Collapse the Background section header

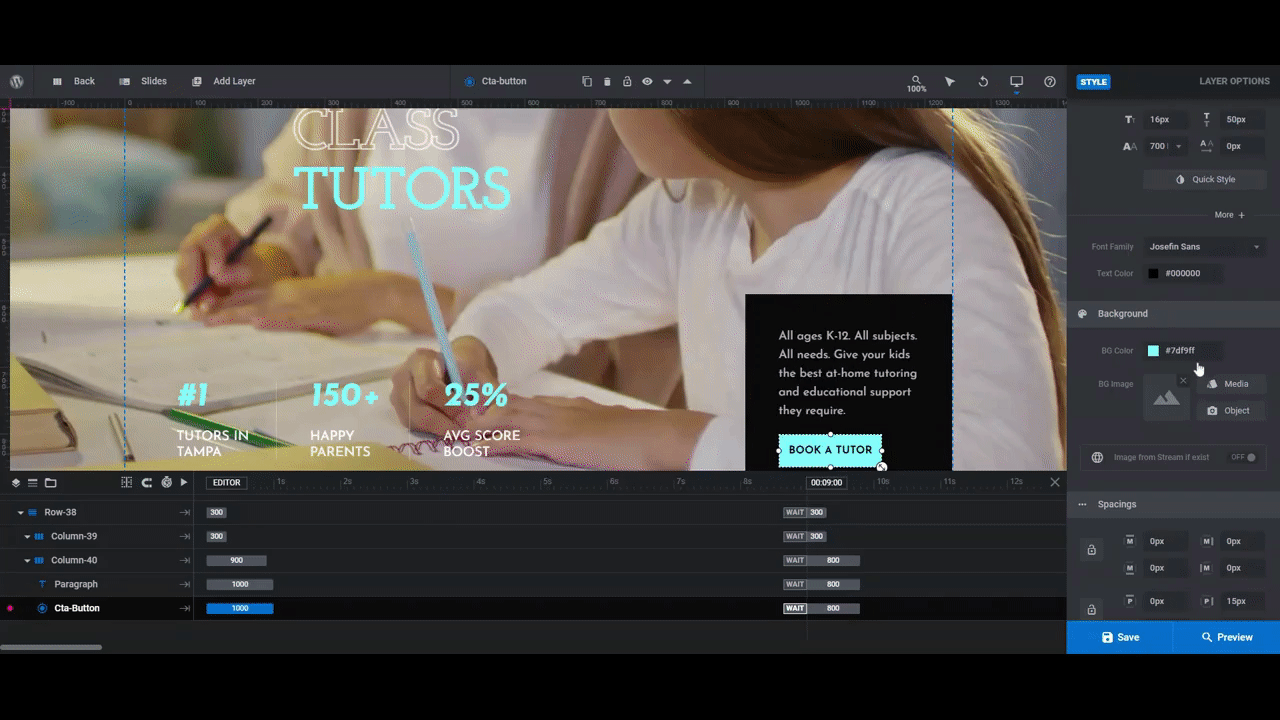1173,313
